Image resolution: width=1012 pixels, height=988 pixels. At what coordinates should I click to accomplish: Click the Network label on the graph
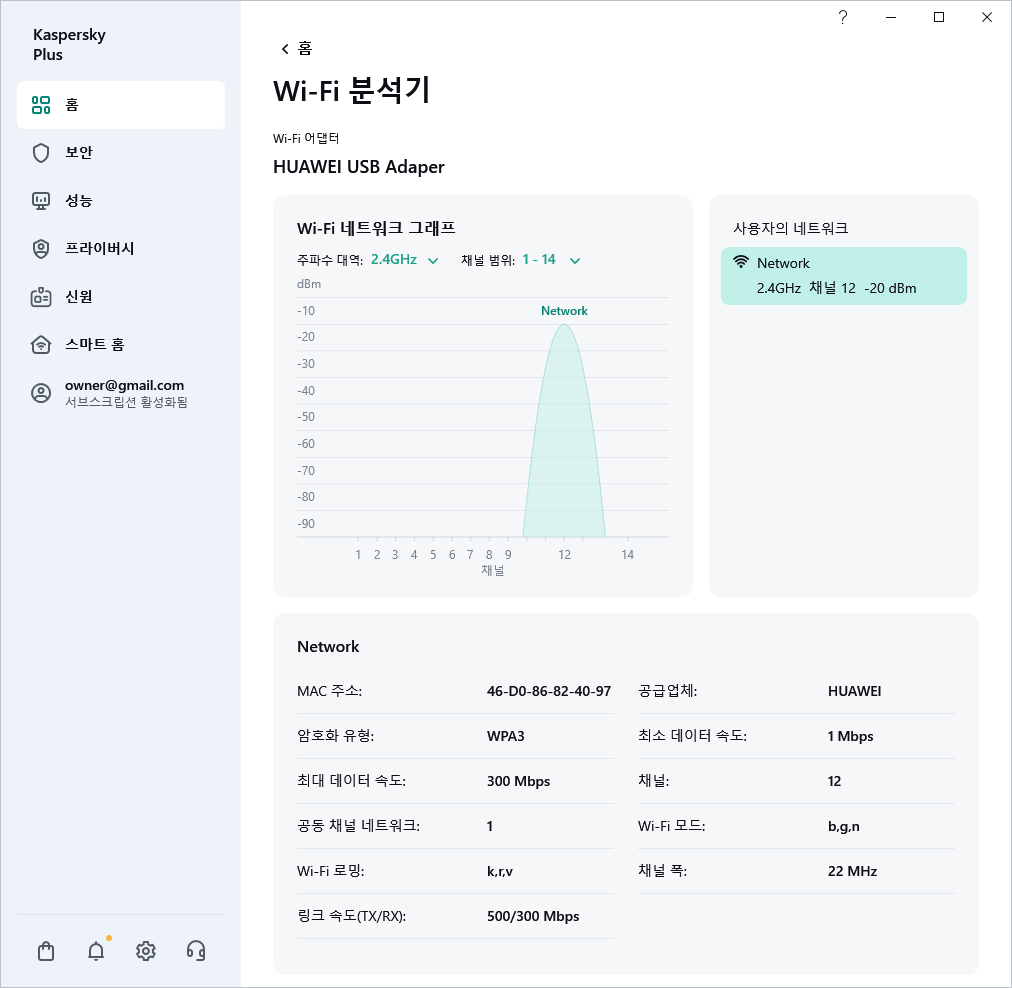tap(564, 311)
